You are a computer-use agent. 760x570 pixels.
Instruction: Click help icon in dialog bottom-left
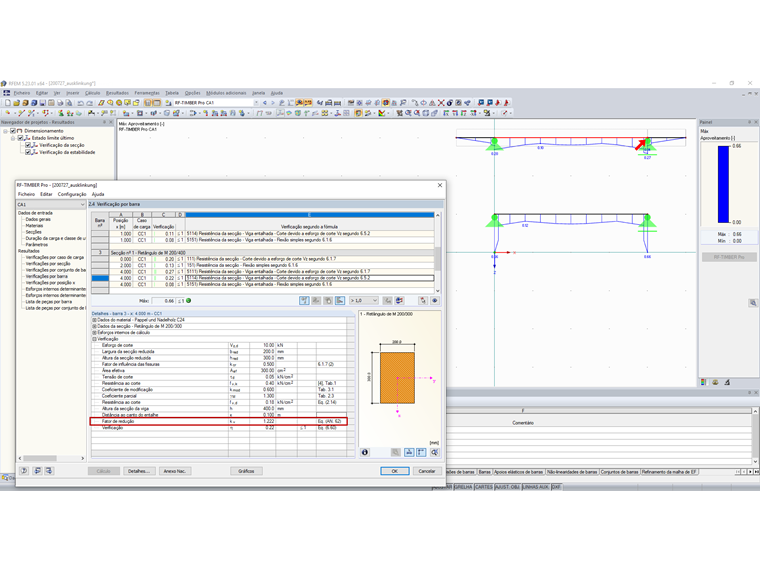(x=24, y=471)
